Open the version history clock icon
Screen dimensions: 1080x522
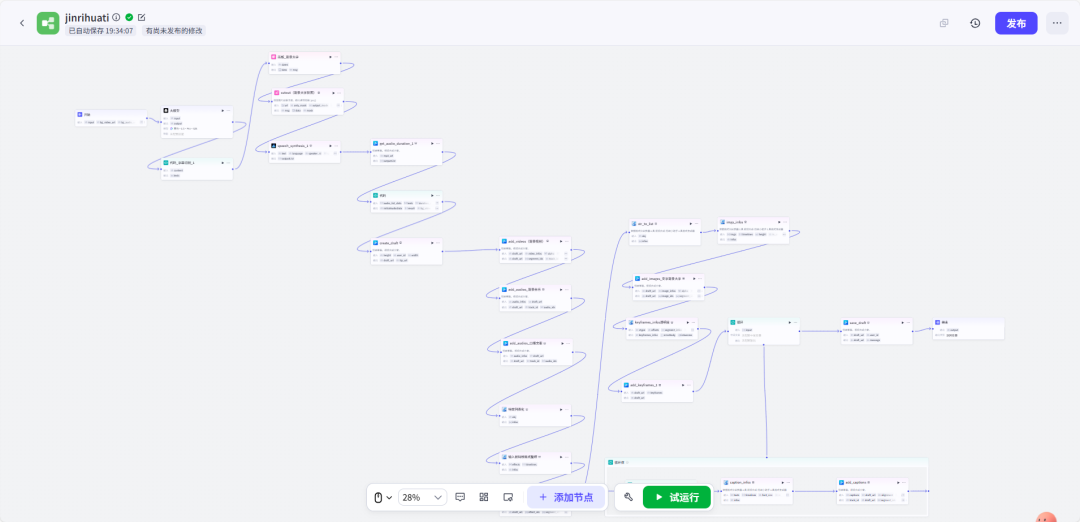point(975,23)
